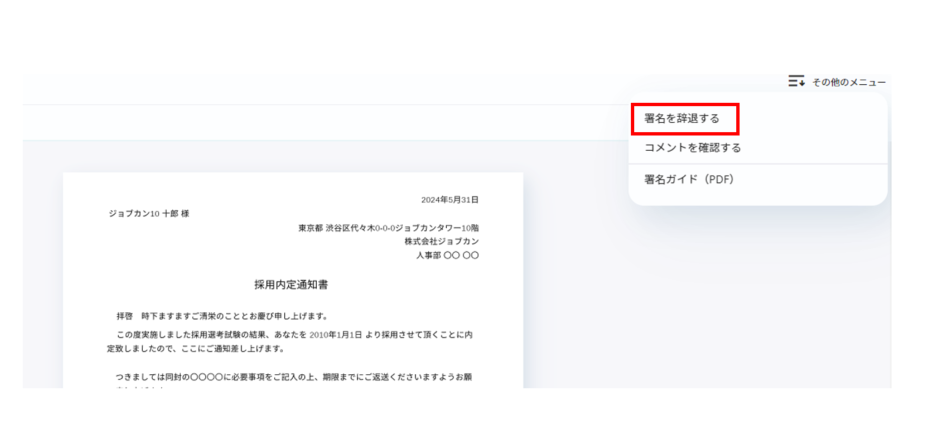
Task: Click gray background right of the document
Action: click(x=700, y=300)
